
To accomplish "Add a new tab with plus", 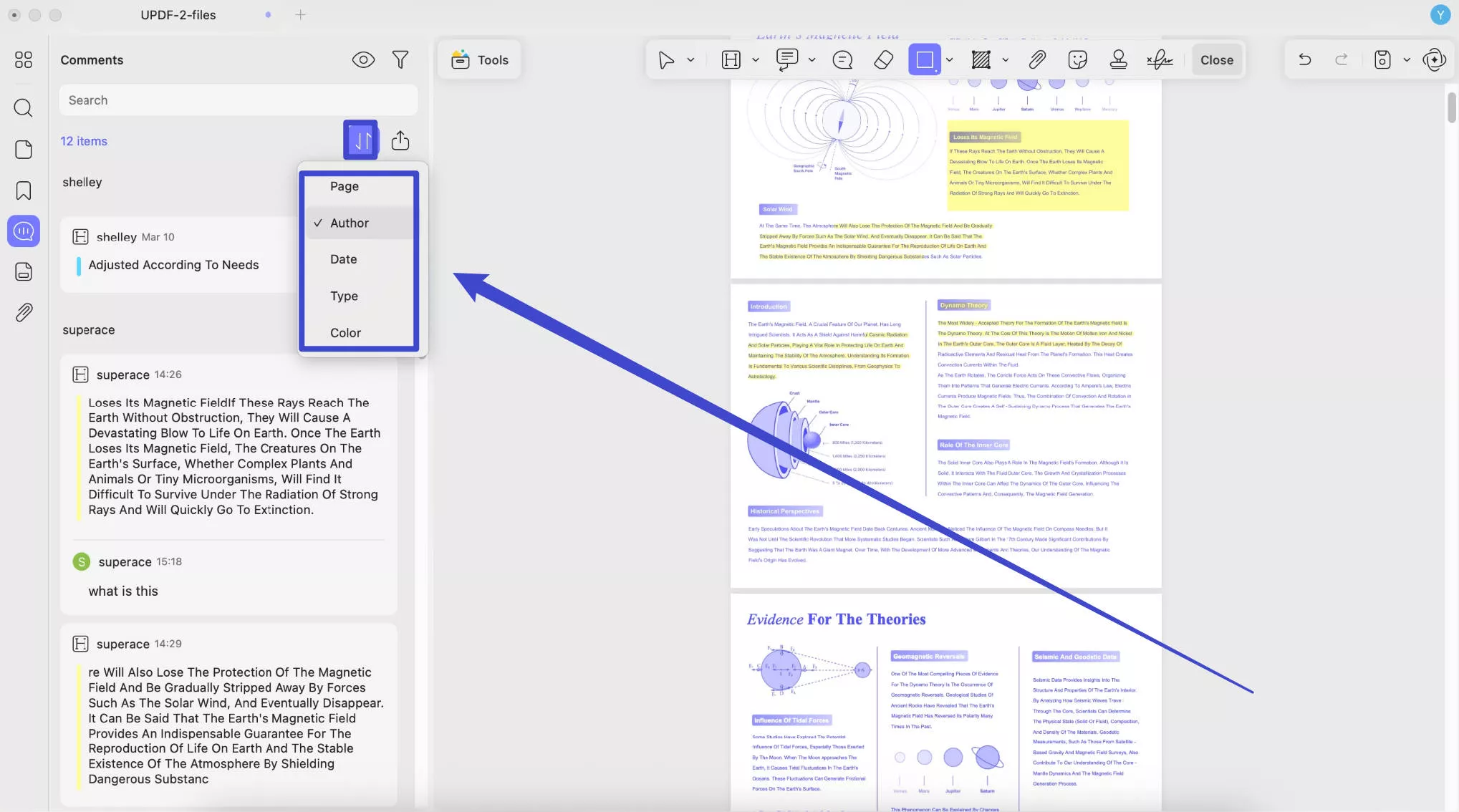I will point(300,15).
